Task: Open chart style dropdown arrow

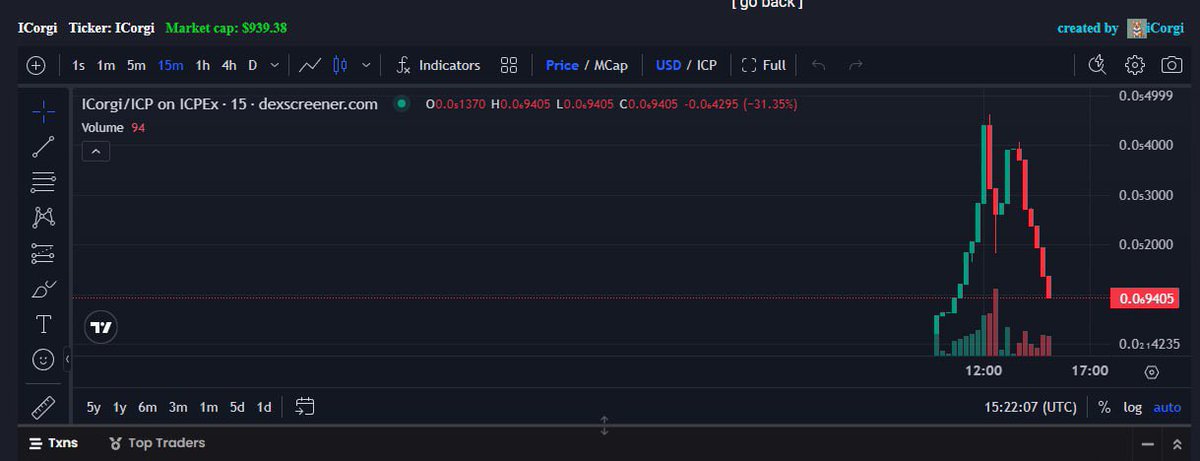Action: pyautogui.click(x=366, y=65)
